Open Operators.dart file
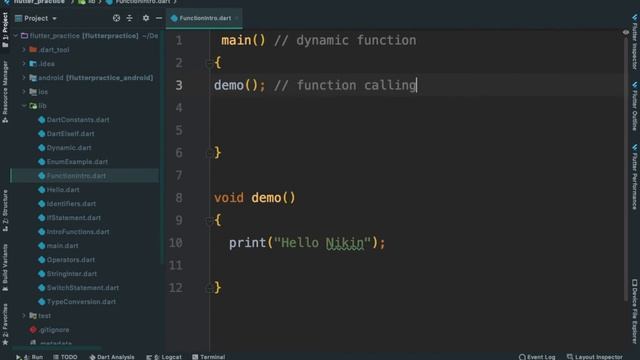This screenshot has width=640, height=360. tap(71, 260)
